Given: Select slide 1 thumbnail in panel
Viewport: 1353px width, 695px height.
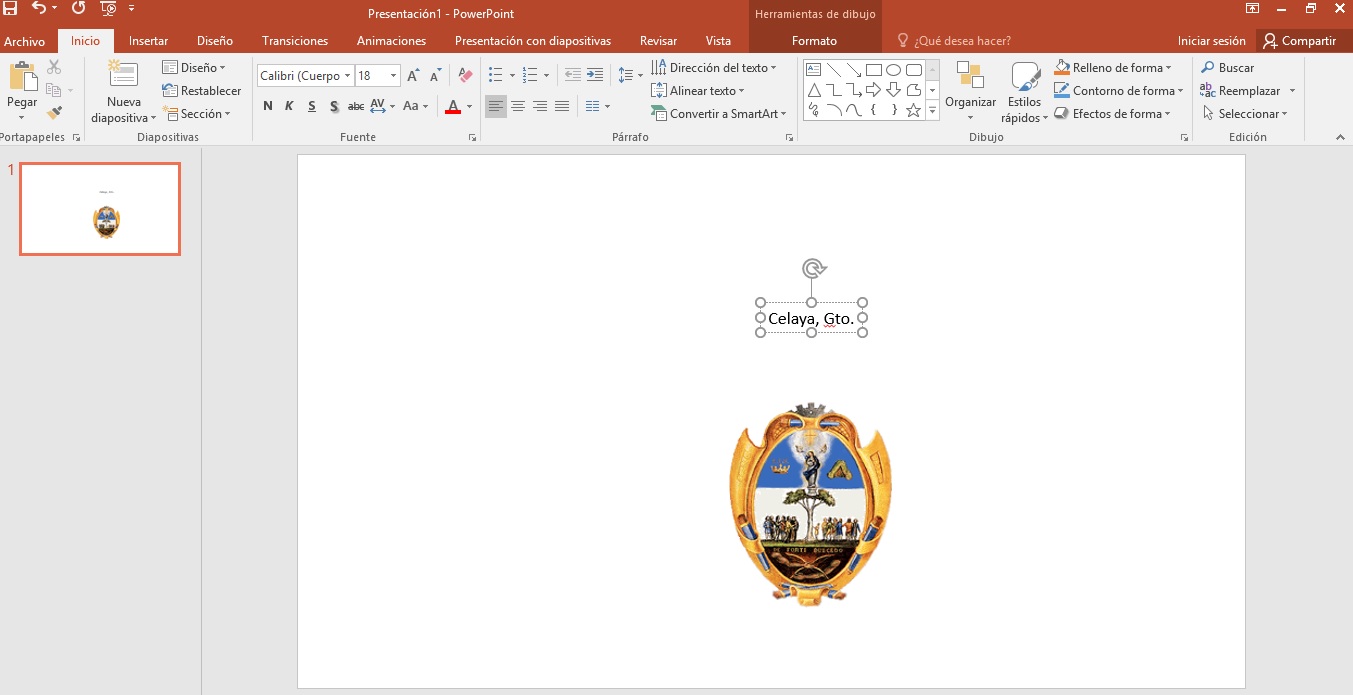Looking at the screenshot, I should [100, 209].
